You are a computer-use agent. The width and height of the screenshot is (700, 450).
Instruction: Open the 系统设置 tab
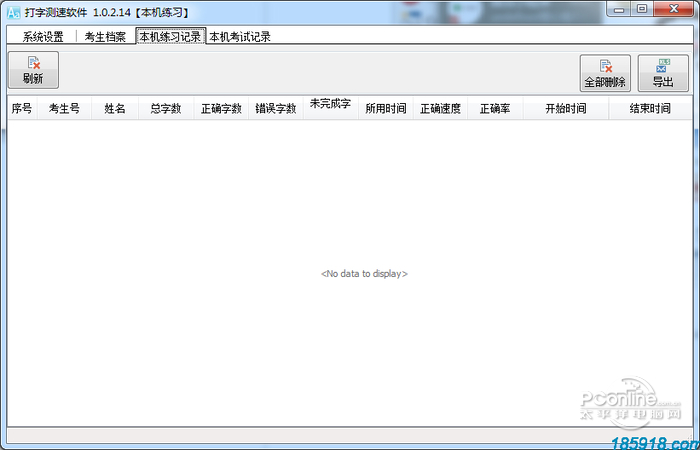pos(43,37)
